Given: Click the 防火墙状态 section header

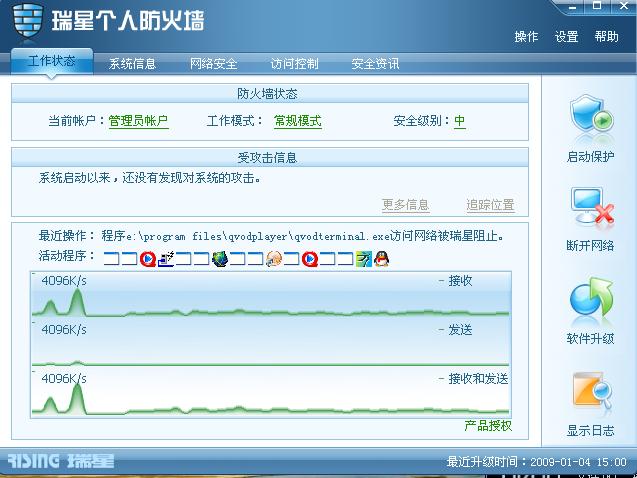Looking at the screenshot, I should tap(270, 94).
